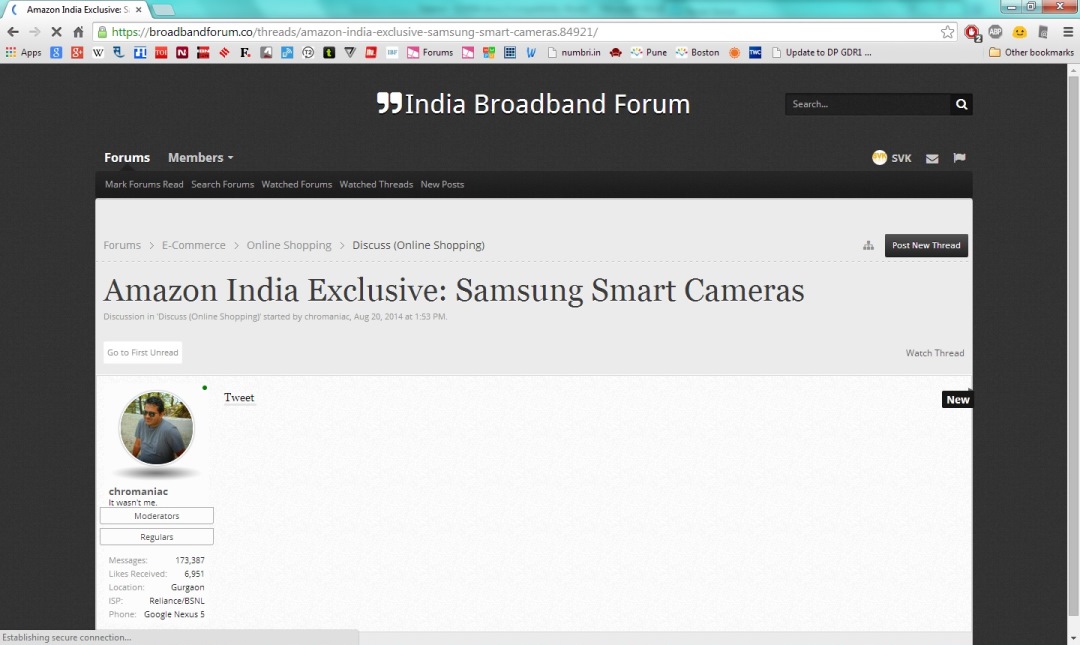Stop page loading with the X button
Viewport: 1080px width, 645px height.
point(56,32)
